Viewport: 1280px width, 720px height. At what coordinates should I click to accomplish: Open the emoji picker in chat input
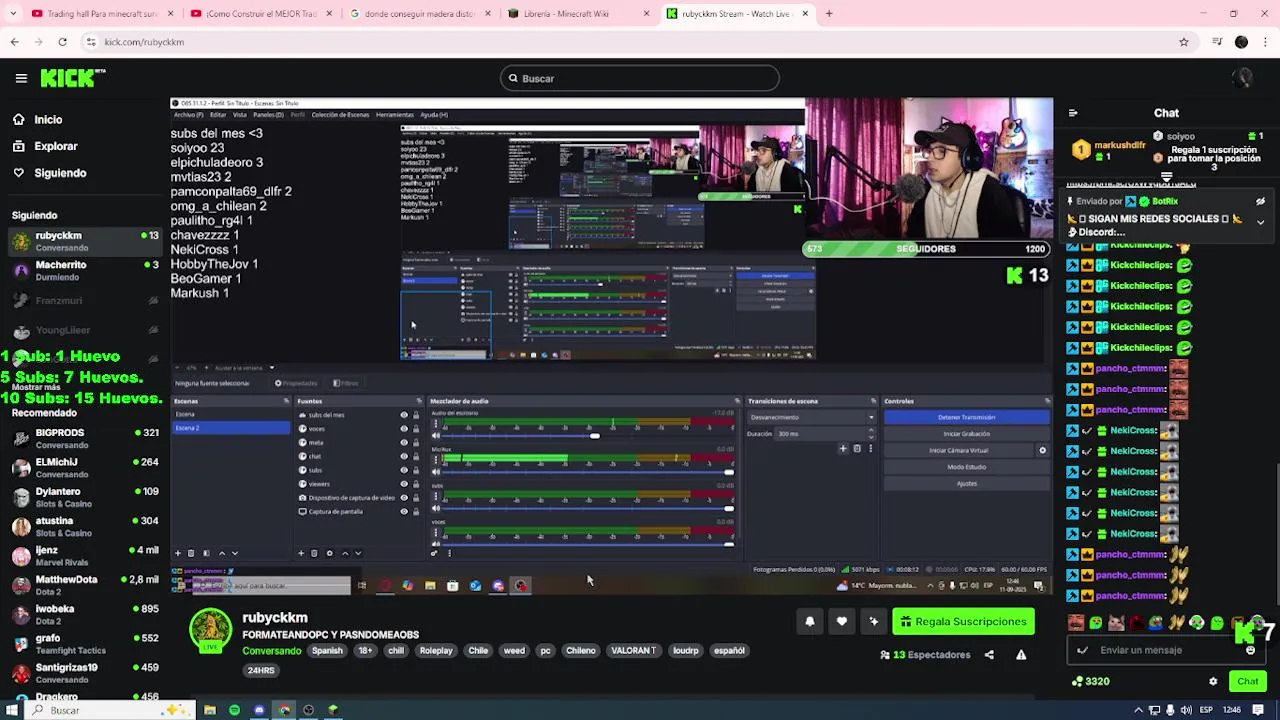tap(1250, 650)
